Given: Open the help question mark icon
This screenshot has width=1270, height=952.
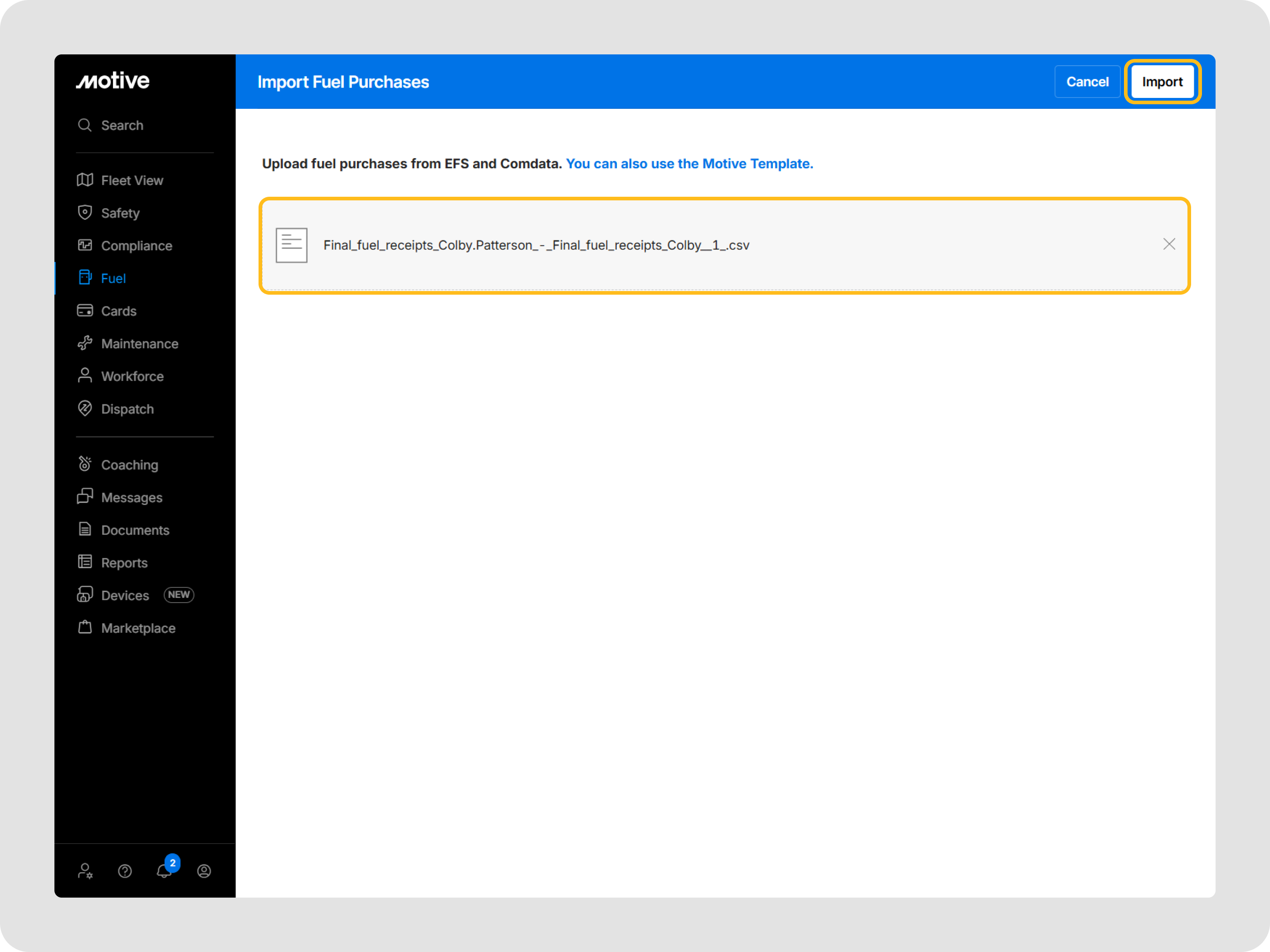Looking at the screenshot, I should 125,870.
